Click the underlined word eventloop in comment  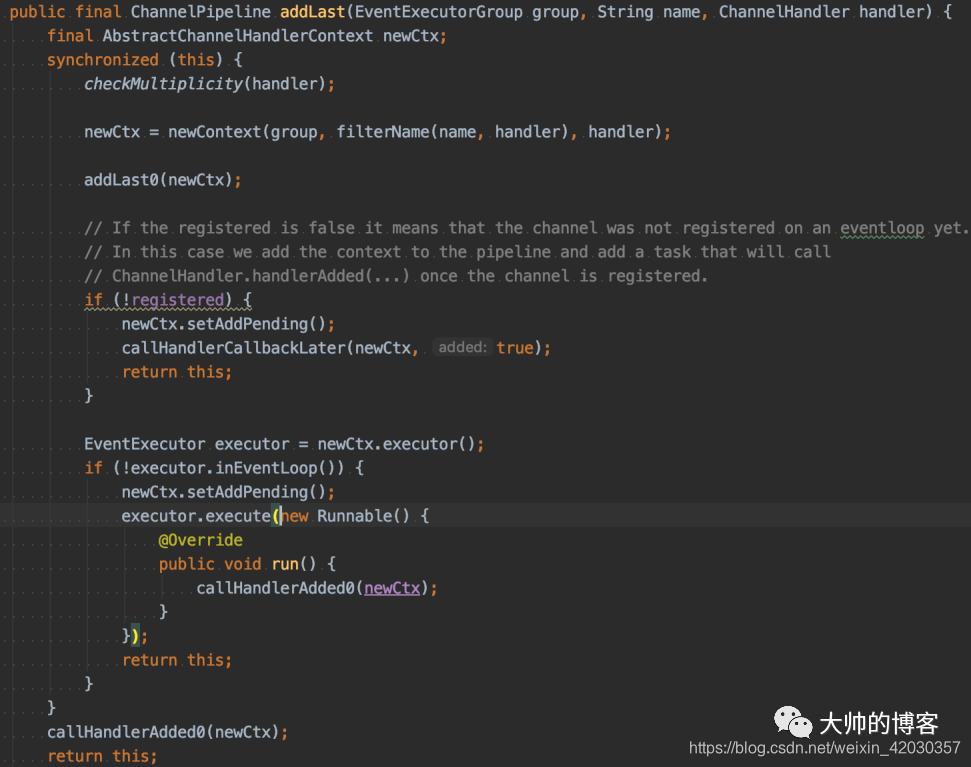point(882,228)
